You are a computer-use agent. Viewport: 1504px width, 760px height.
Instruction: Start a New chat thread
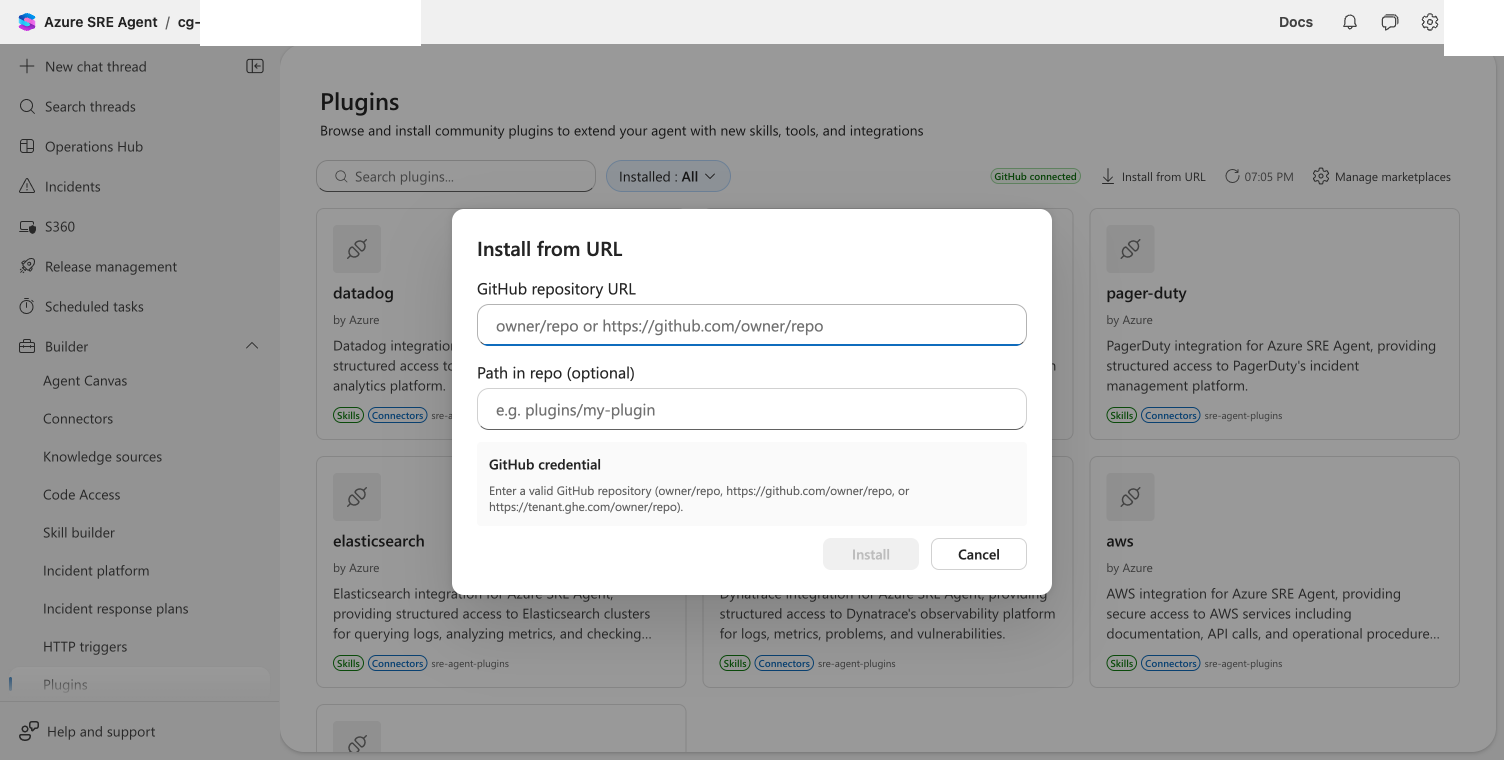pos(96,66)
